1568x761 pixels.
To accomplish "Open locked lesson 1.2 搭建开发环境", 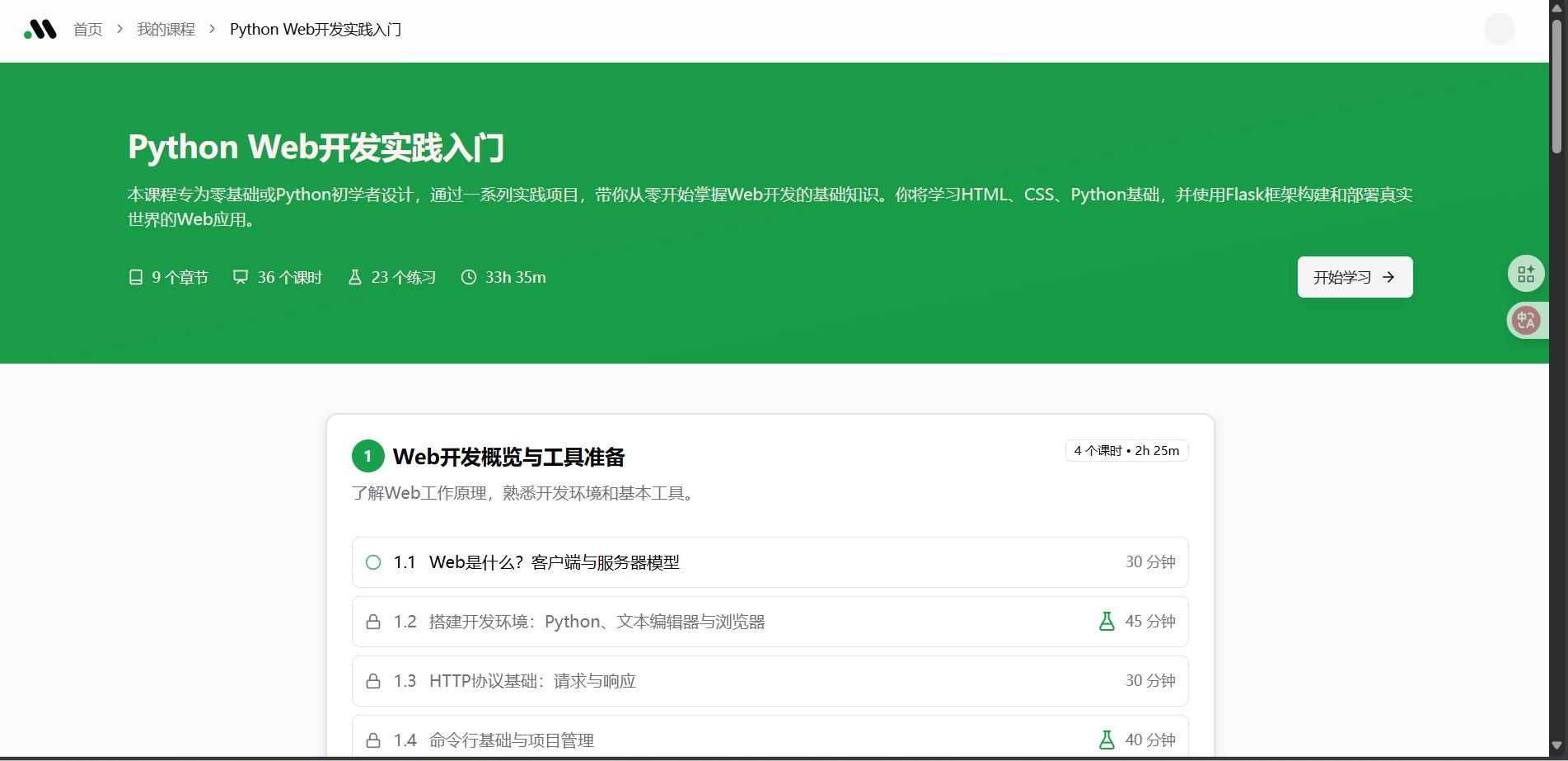I will click(770, 622).
